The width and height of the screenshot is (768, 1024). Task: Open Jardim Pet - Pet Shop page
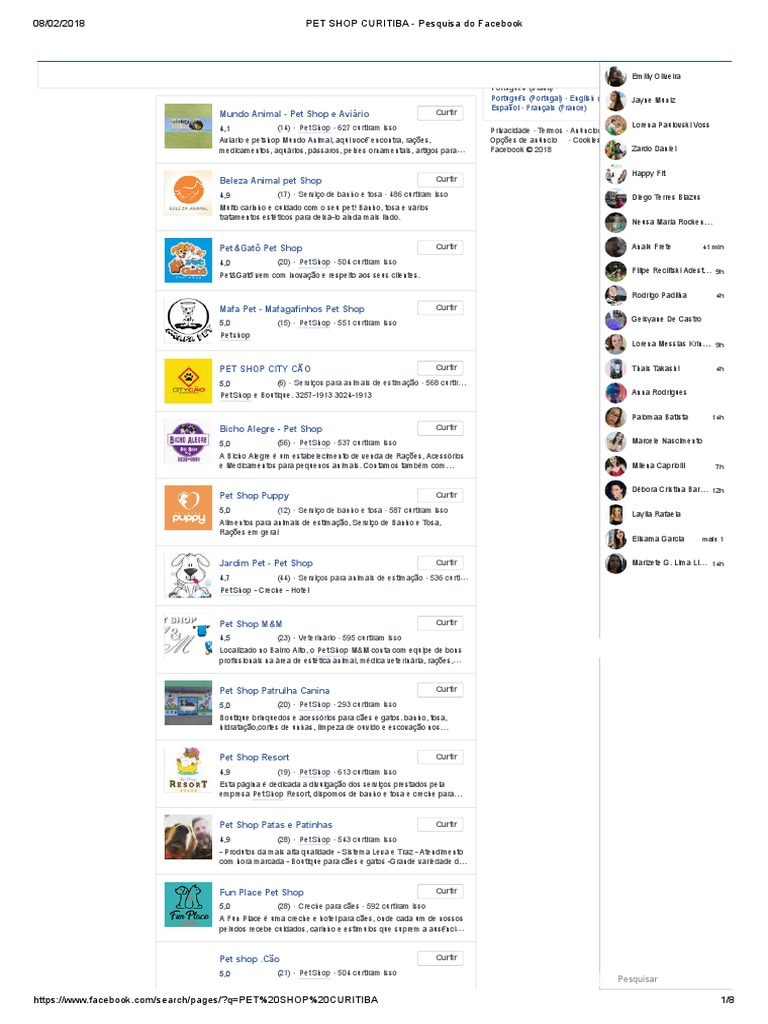[266, 563]
